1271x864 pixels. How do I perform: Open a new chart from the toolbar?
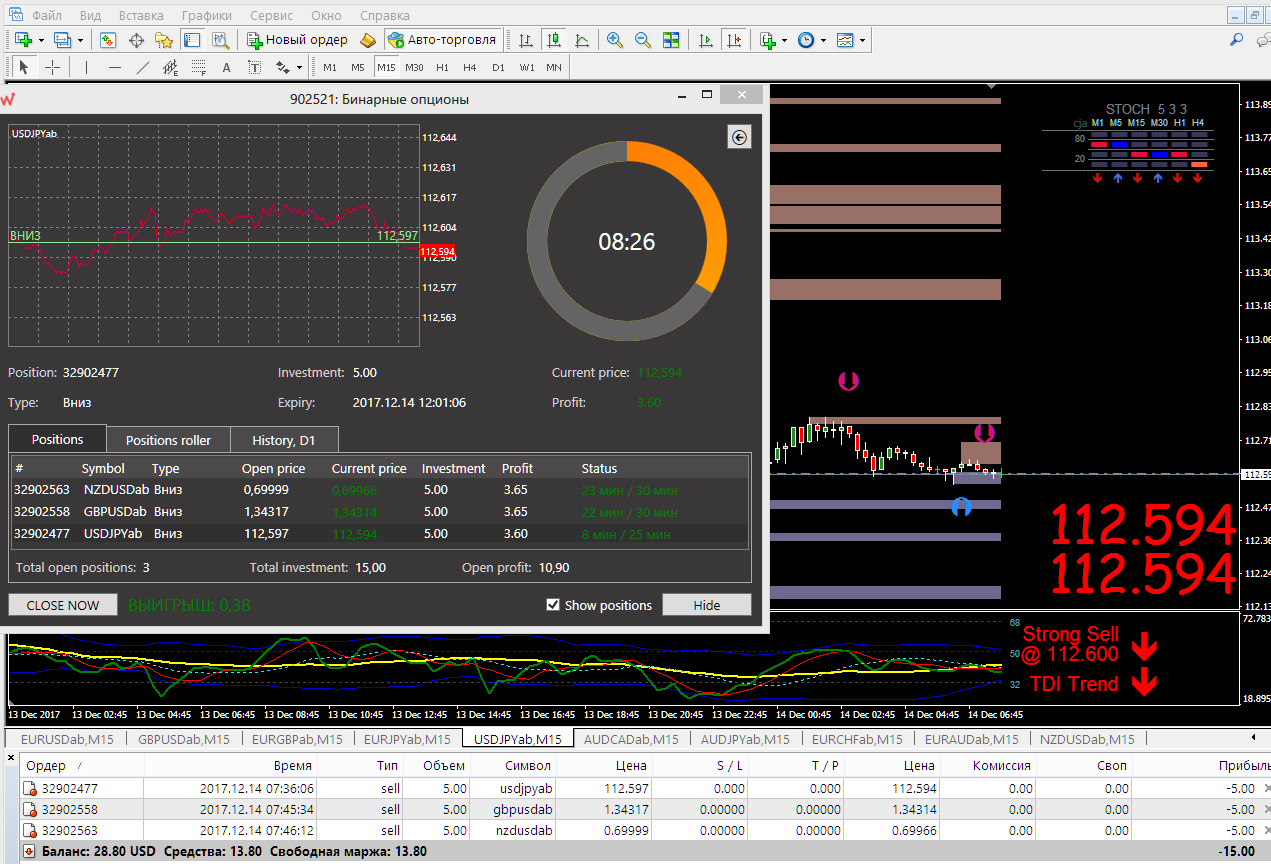tap(24, 40)
